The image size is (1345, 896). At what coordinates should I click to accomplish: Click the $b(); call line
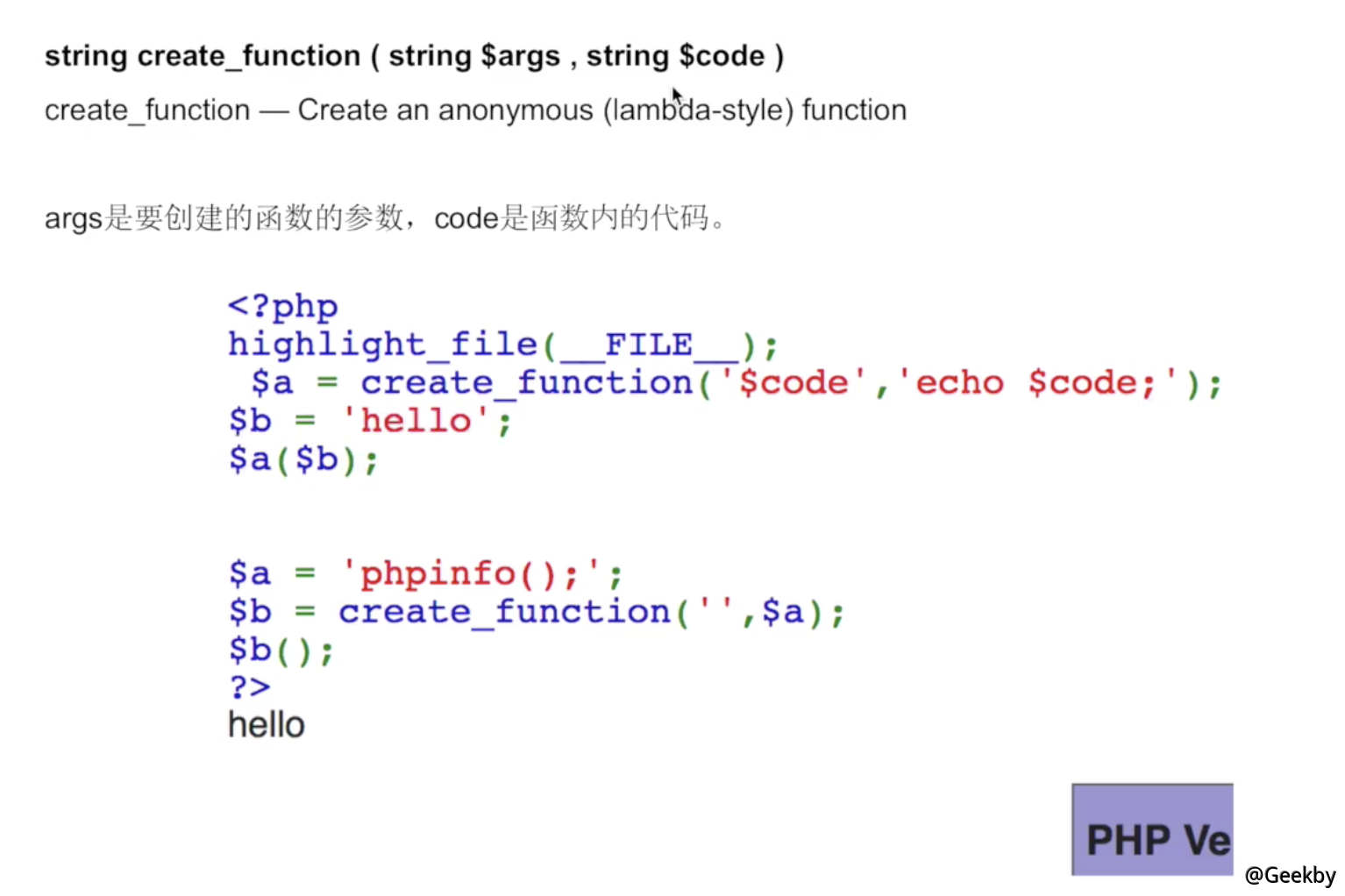tap(281, 651)
